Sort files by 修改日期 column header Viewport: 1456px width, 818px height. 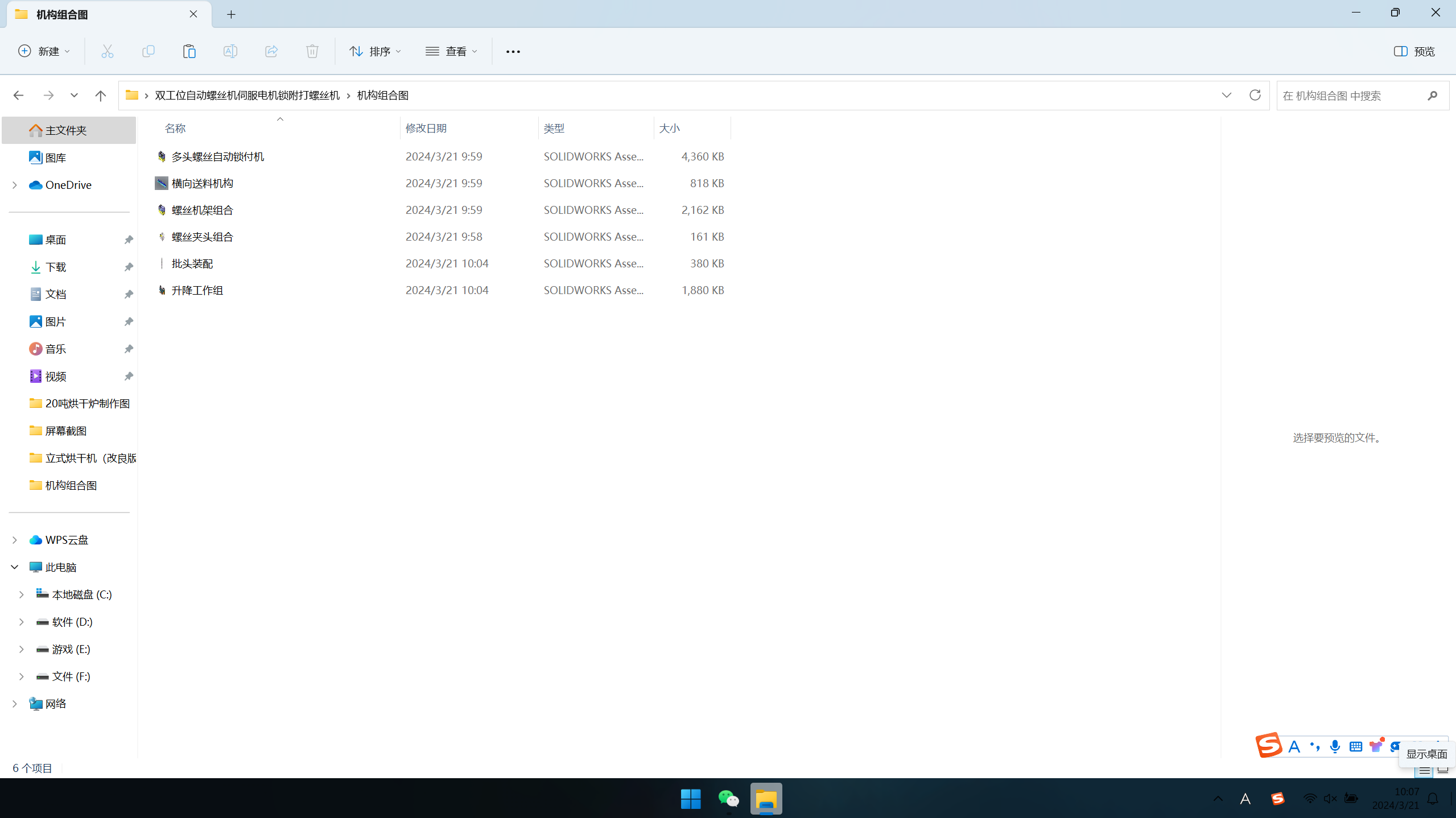(x=426, y=128)
